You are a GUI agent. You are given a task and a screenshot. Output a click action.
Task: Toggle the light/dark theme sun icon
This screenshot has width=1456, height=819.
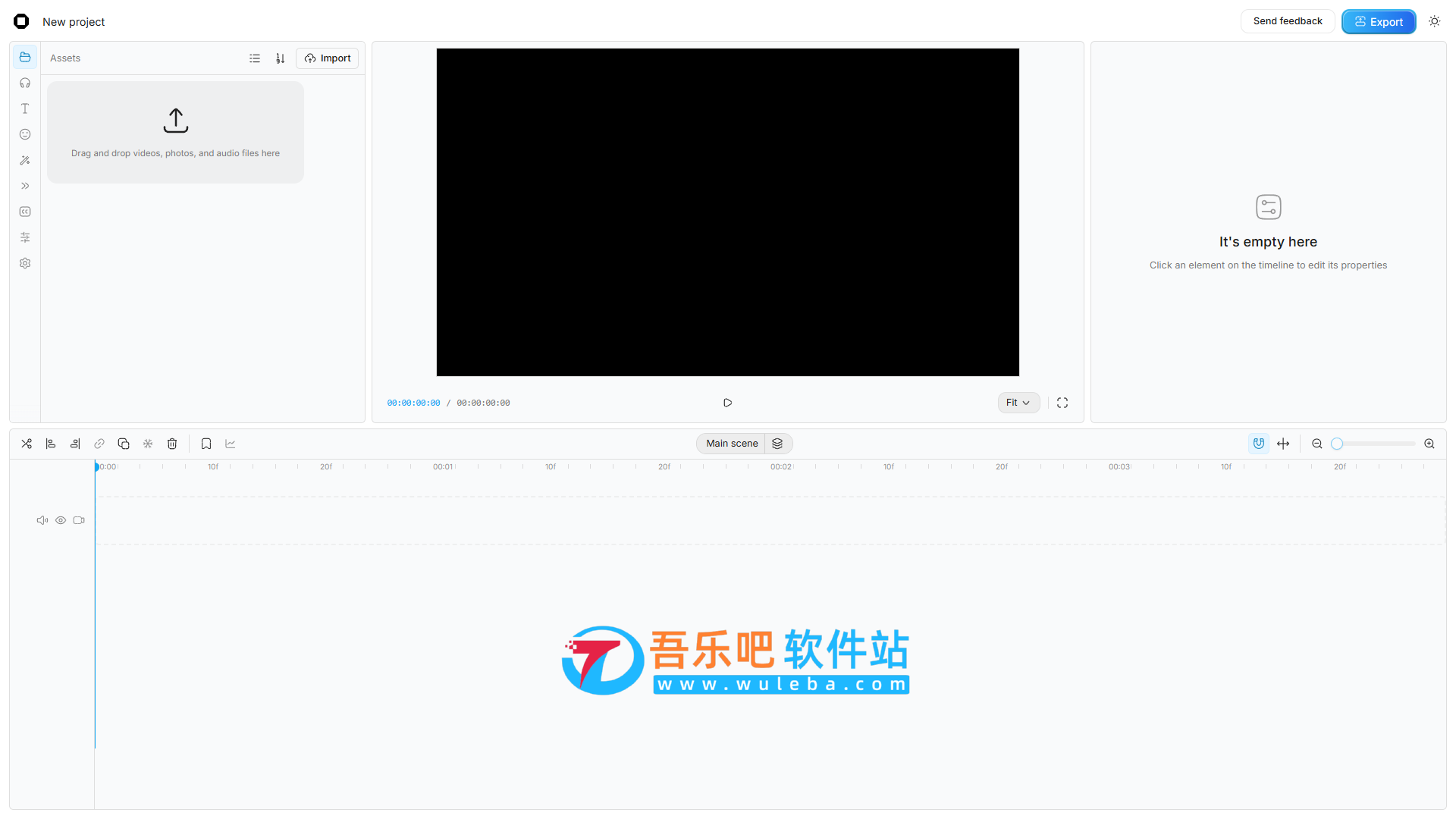1435,21
